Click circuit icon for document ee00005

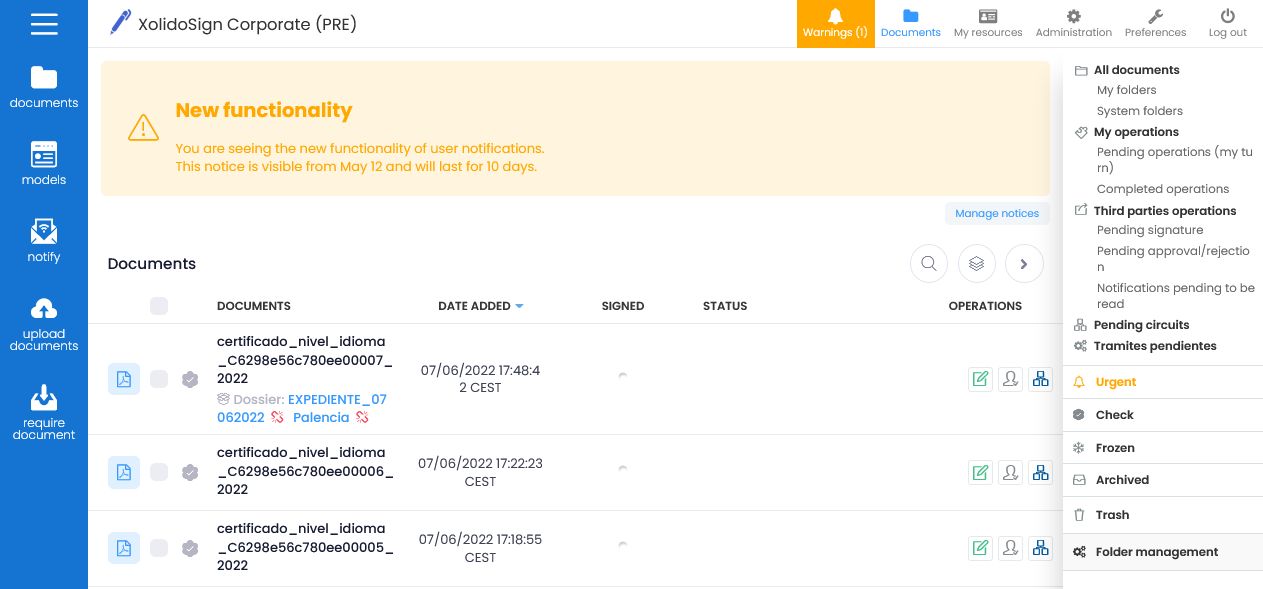pos(1041,547)
